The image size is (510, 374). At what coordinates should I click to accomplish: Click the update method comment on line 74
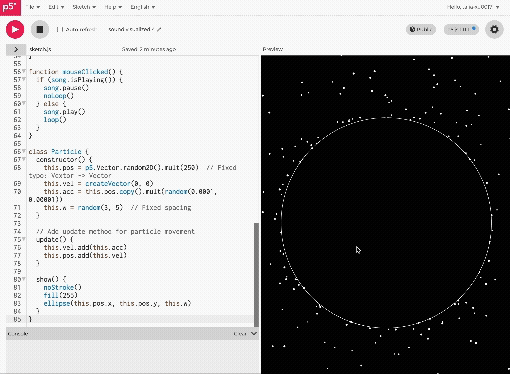(115, 232)
